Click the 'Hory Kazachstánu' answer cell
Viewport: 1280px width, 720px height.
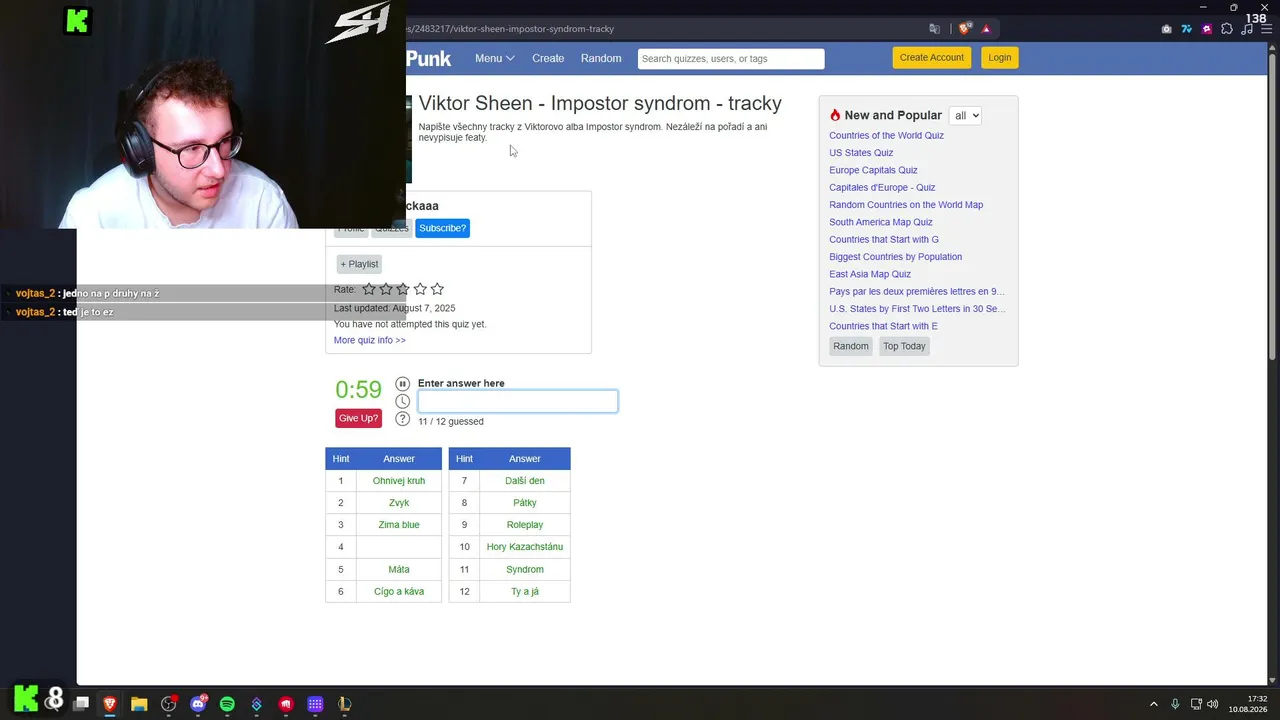click(x=525, y=547)
